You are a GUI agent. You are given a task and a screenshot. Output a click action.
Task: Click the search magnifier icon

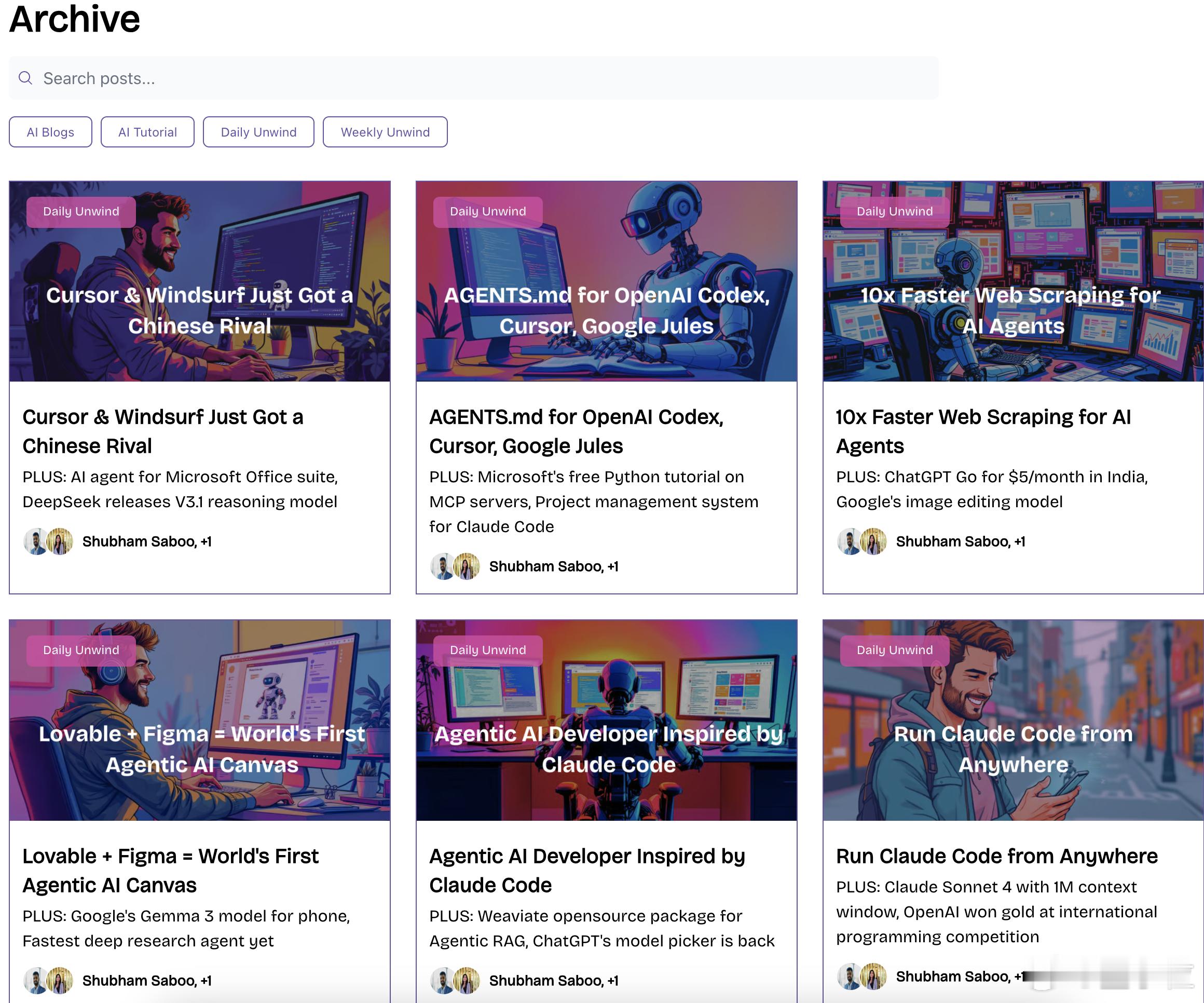tap(25, 77)
